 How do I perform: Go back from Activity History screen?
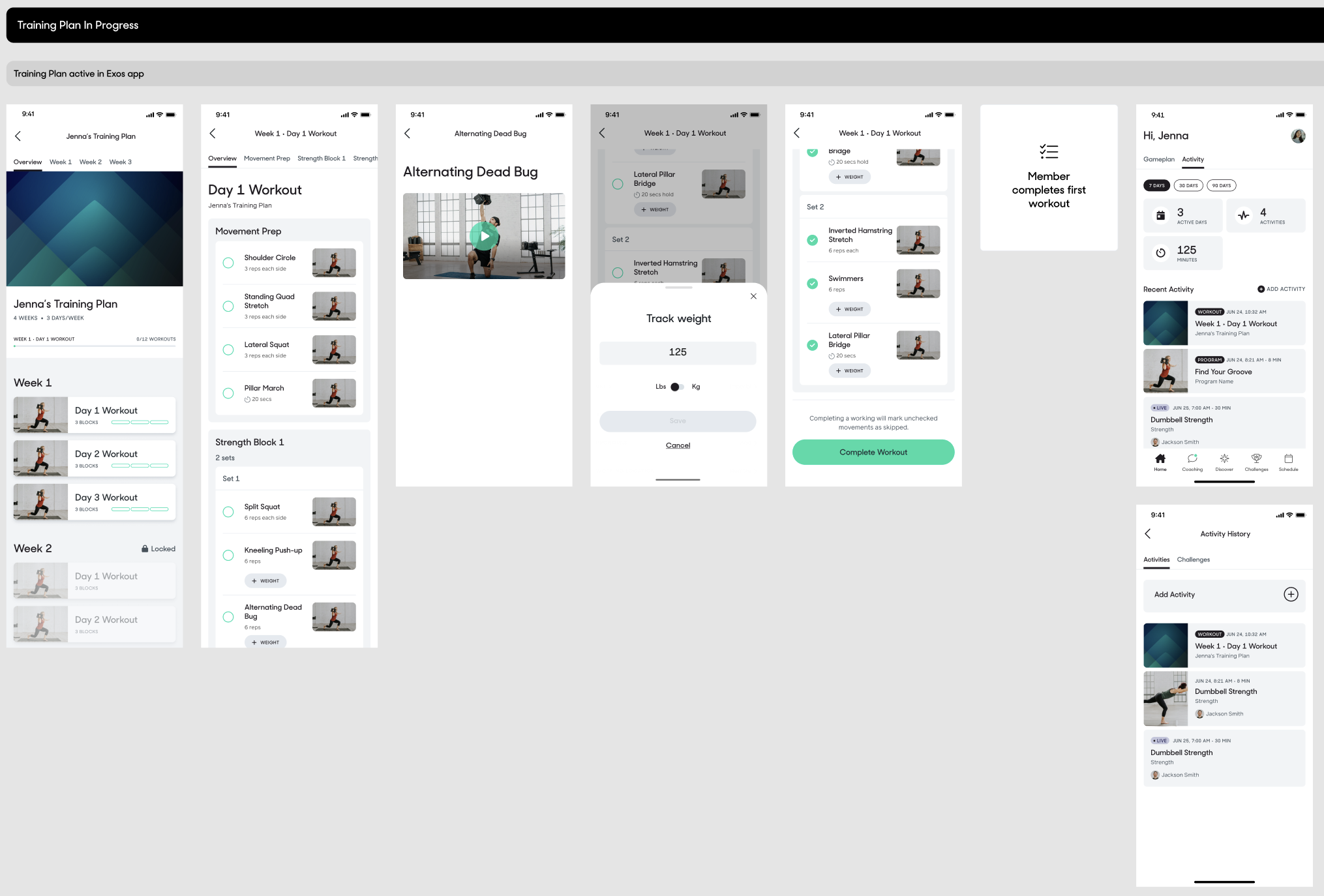1148,533
